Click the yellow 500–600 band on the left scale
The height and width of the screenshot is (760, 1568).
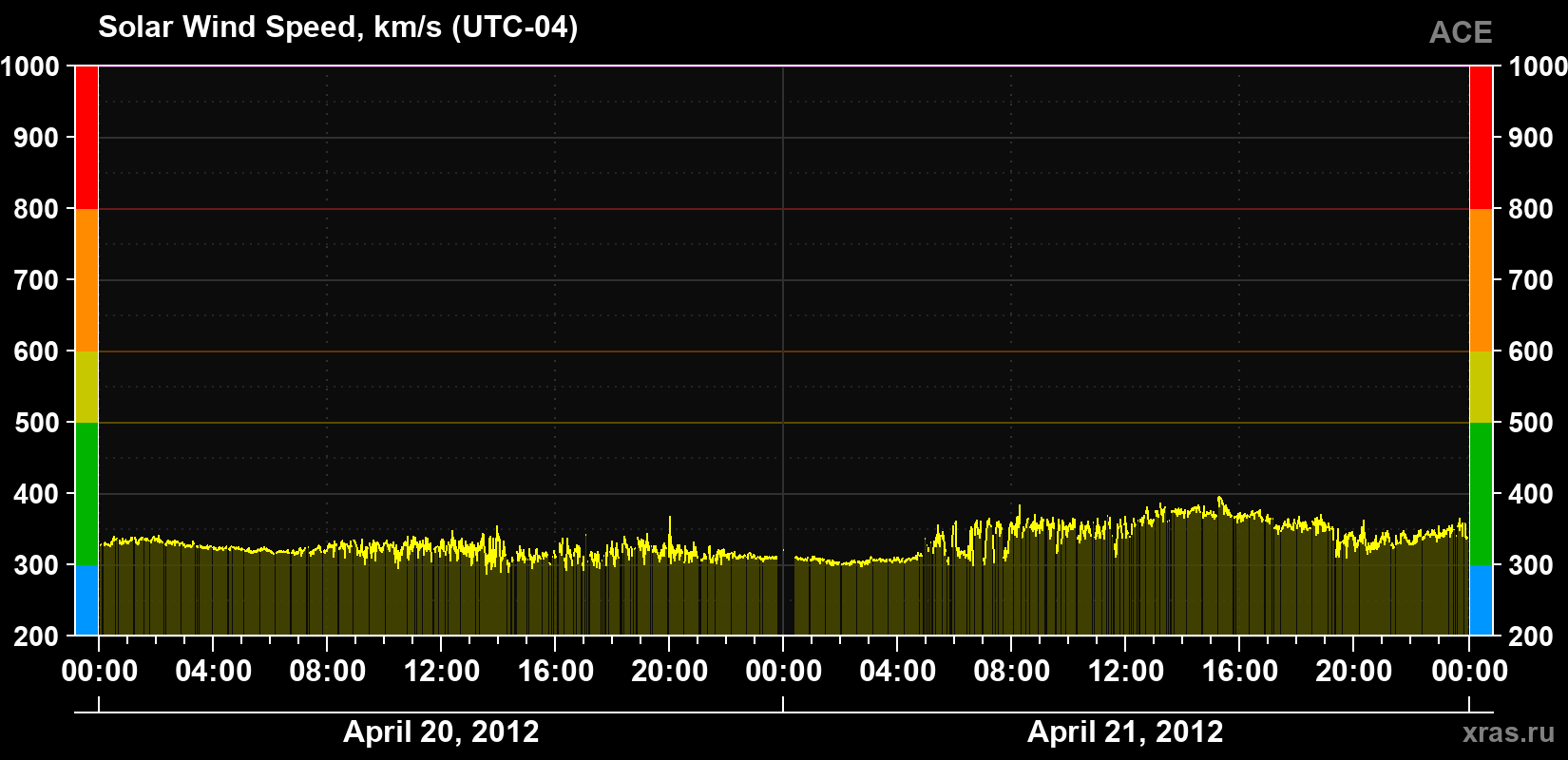(x=86, y=387)
